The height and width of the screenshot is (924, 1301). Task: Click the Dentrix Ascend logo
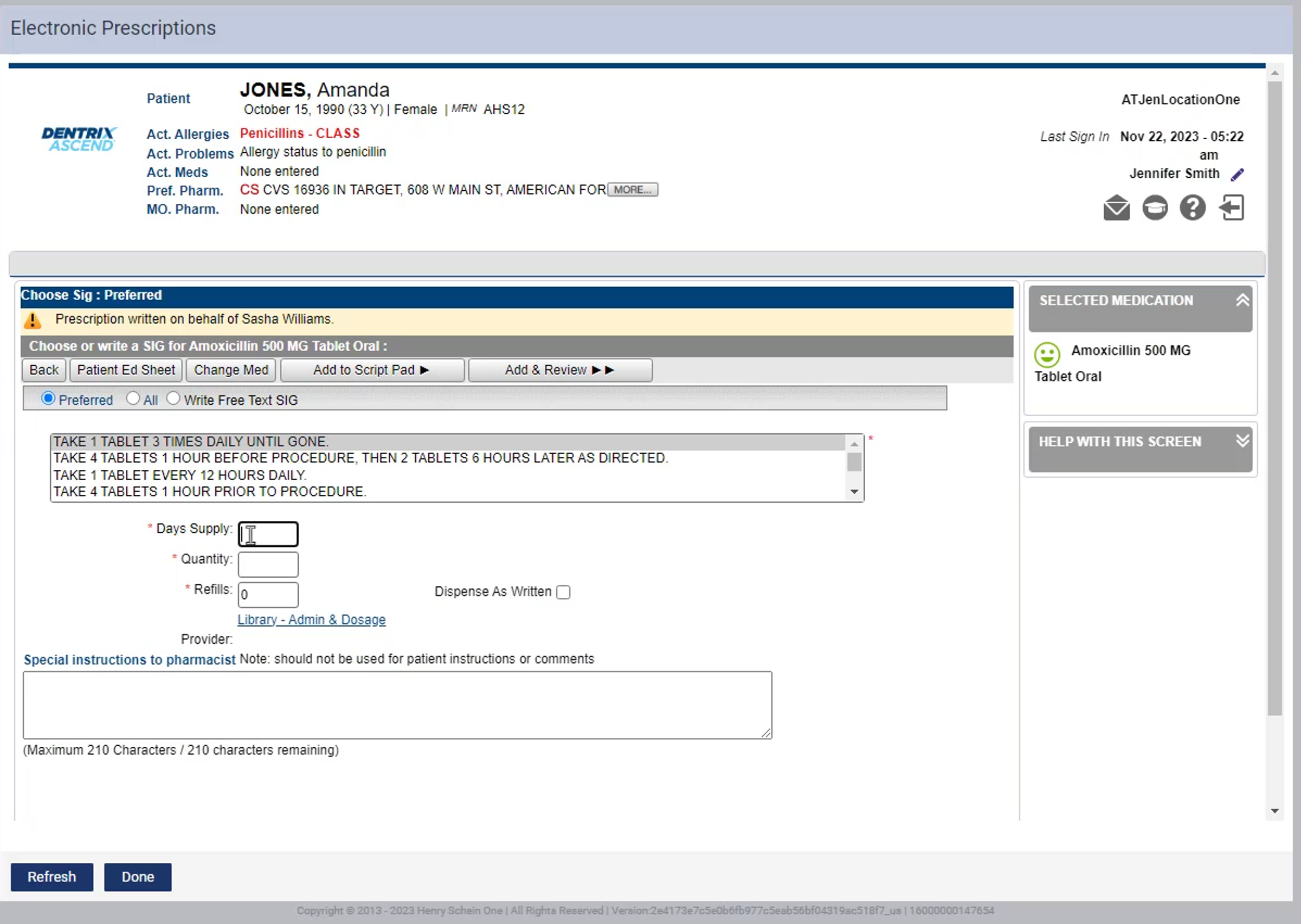pos(79,139)
